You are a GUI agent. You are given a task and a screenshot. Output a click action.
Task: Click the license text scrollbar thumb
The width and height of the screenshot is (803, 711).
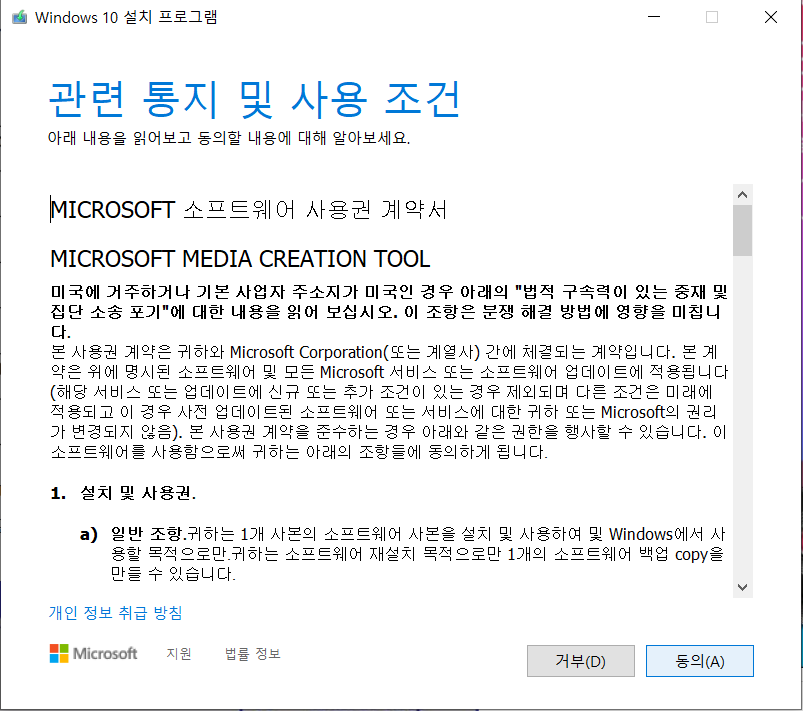(x=743, y=231)
